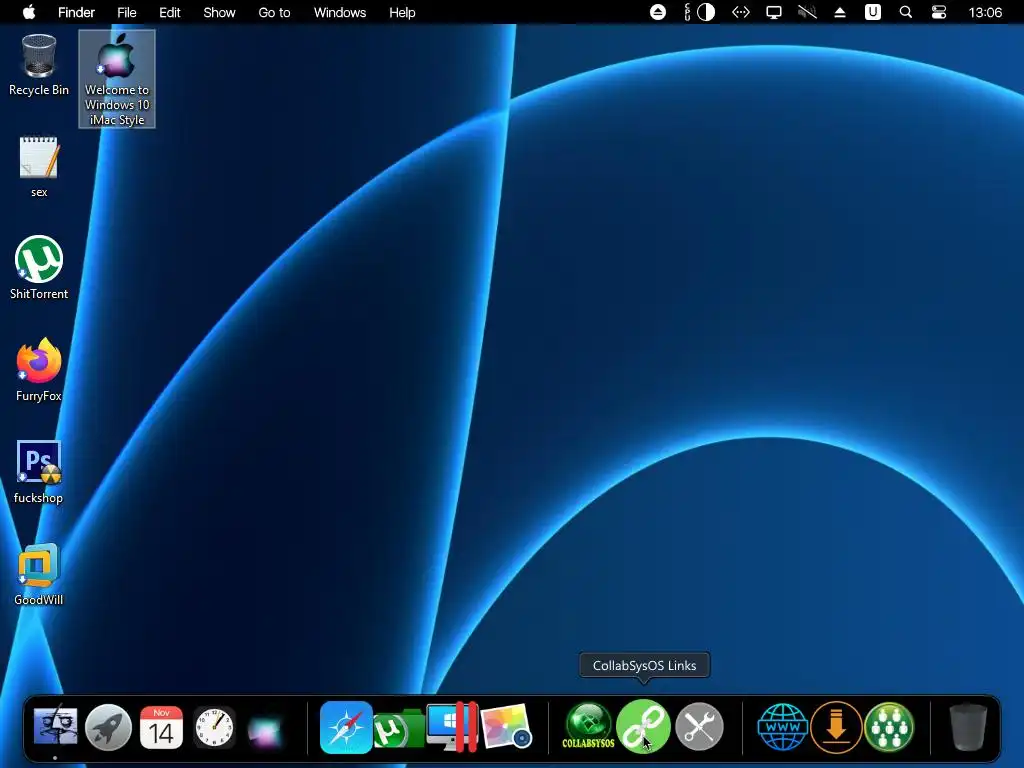Toggle the muted speaker icon in menu bar
This screenshot has width=1024, height=768.
807,12
